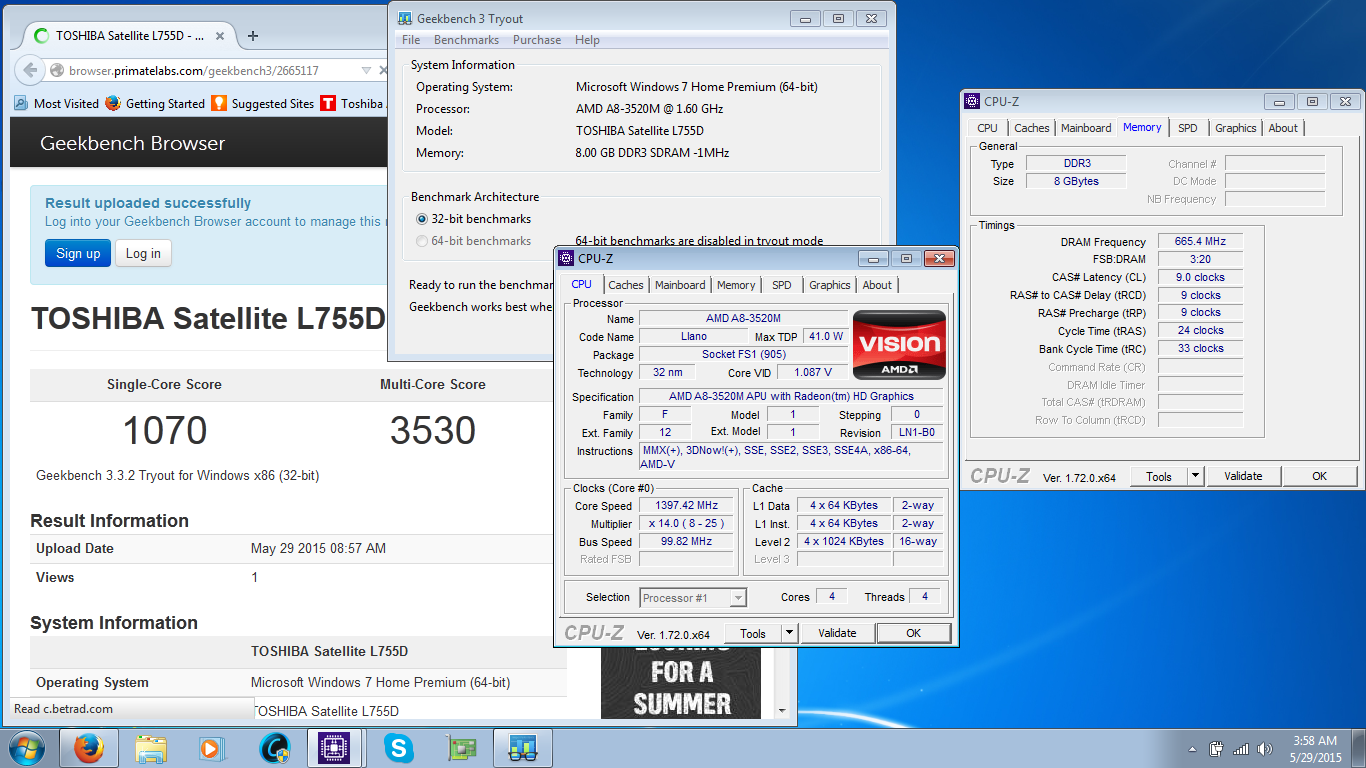Open Graphics tab in Memory CPU-Z window
This screenshot has width=1366, height=768.
tap(1236, 128)
